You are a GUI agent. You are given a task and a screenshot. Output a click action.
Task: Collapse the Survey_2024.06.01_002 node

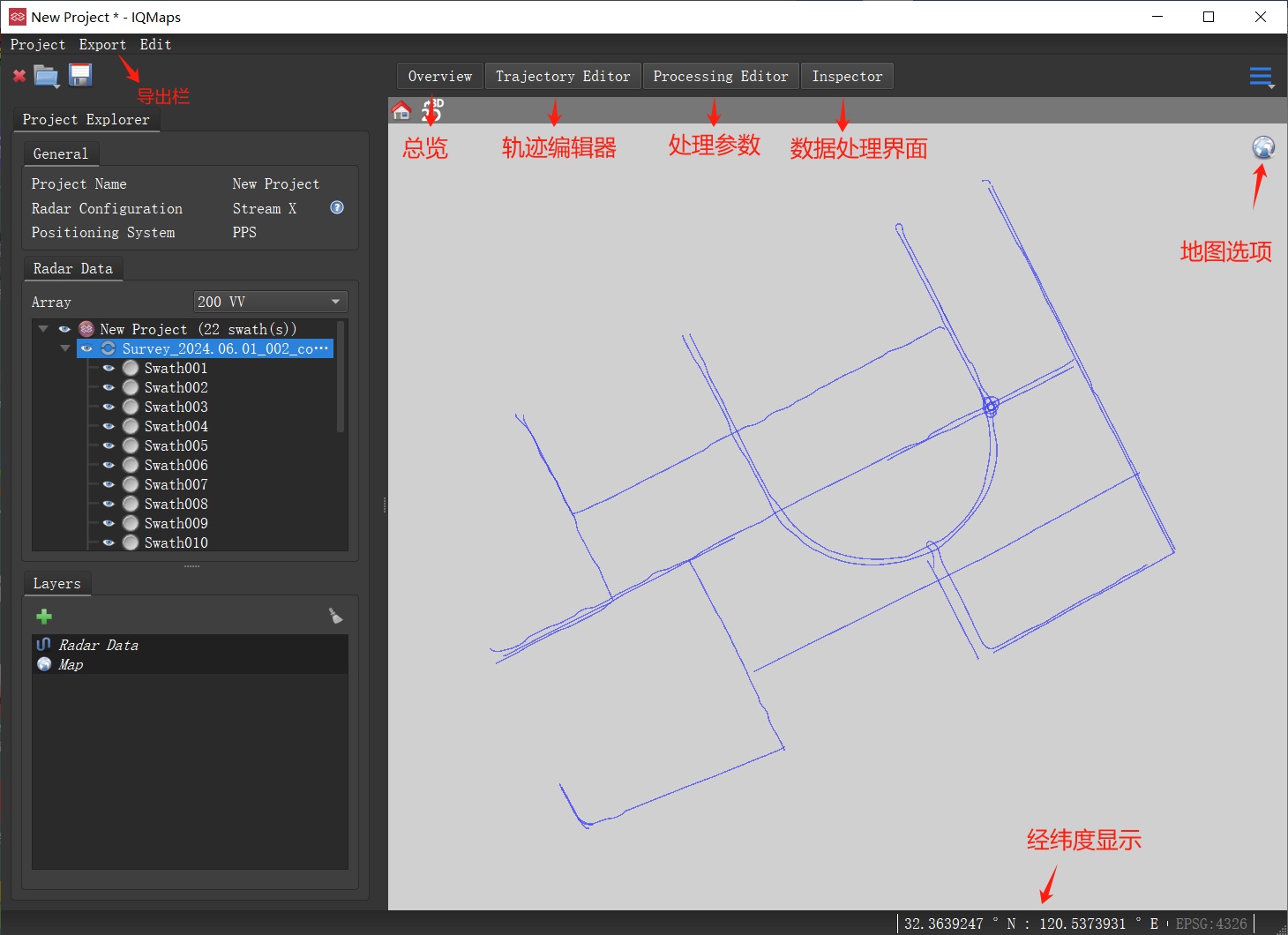tap(64, 348)
